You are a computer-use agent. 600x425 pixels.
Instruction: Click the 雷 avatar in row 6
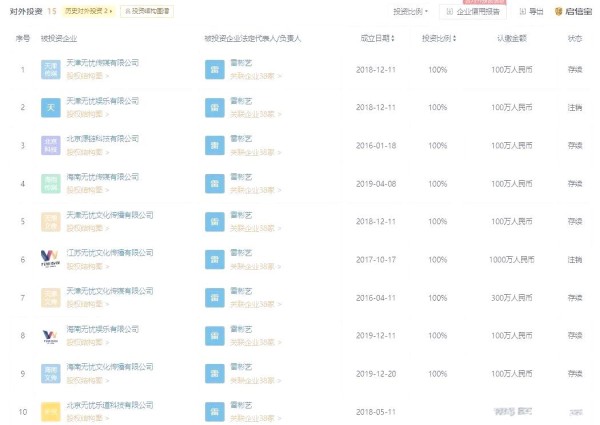click(215, 259)
